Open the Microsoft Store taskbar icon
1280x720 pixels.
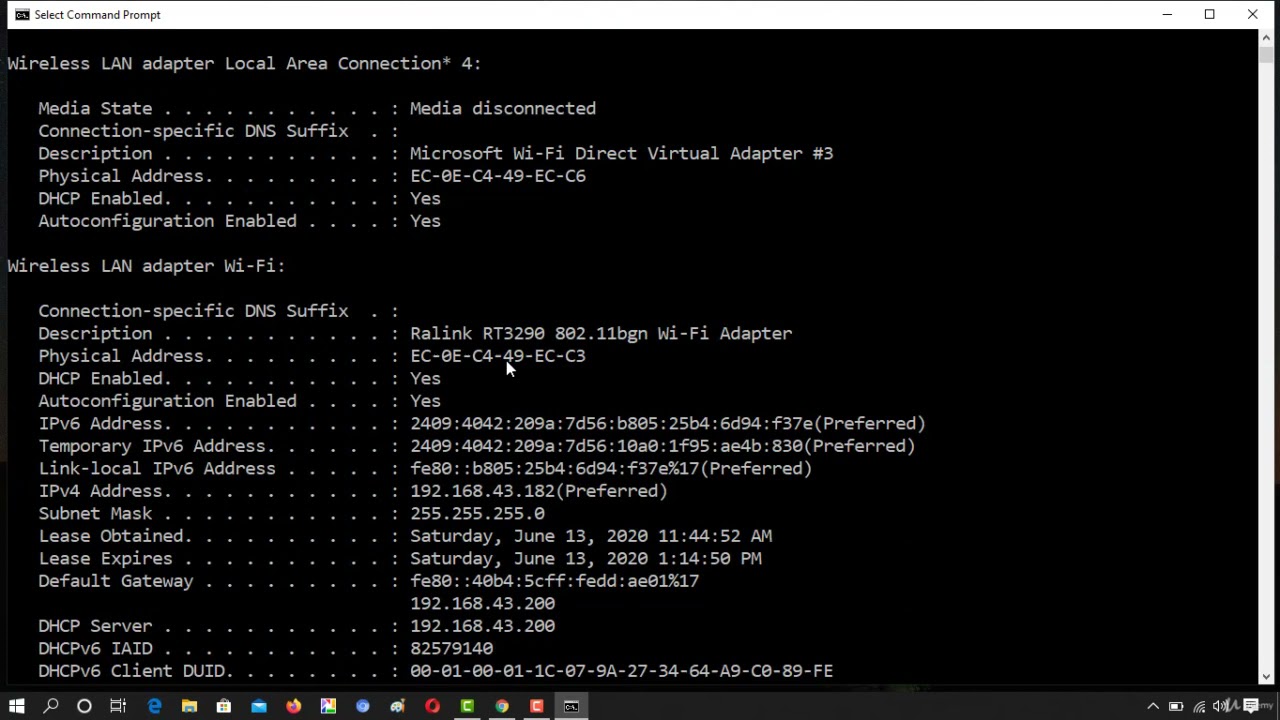coord(224,706)
